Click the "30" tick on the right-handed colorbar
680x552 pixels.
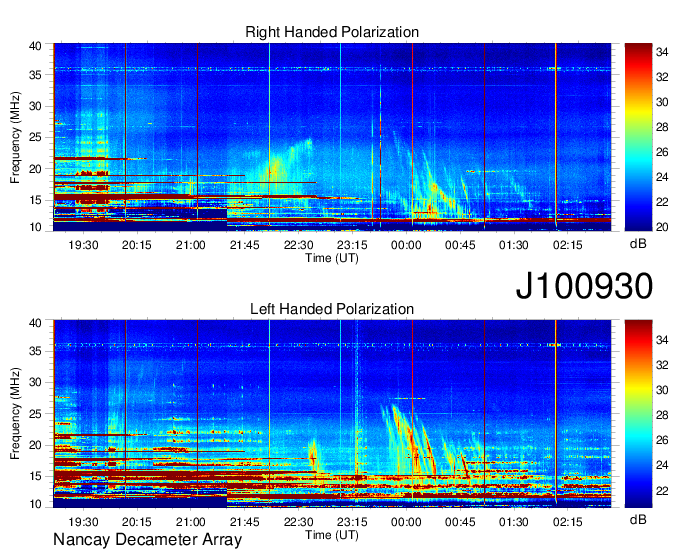pos(662,102)
